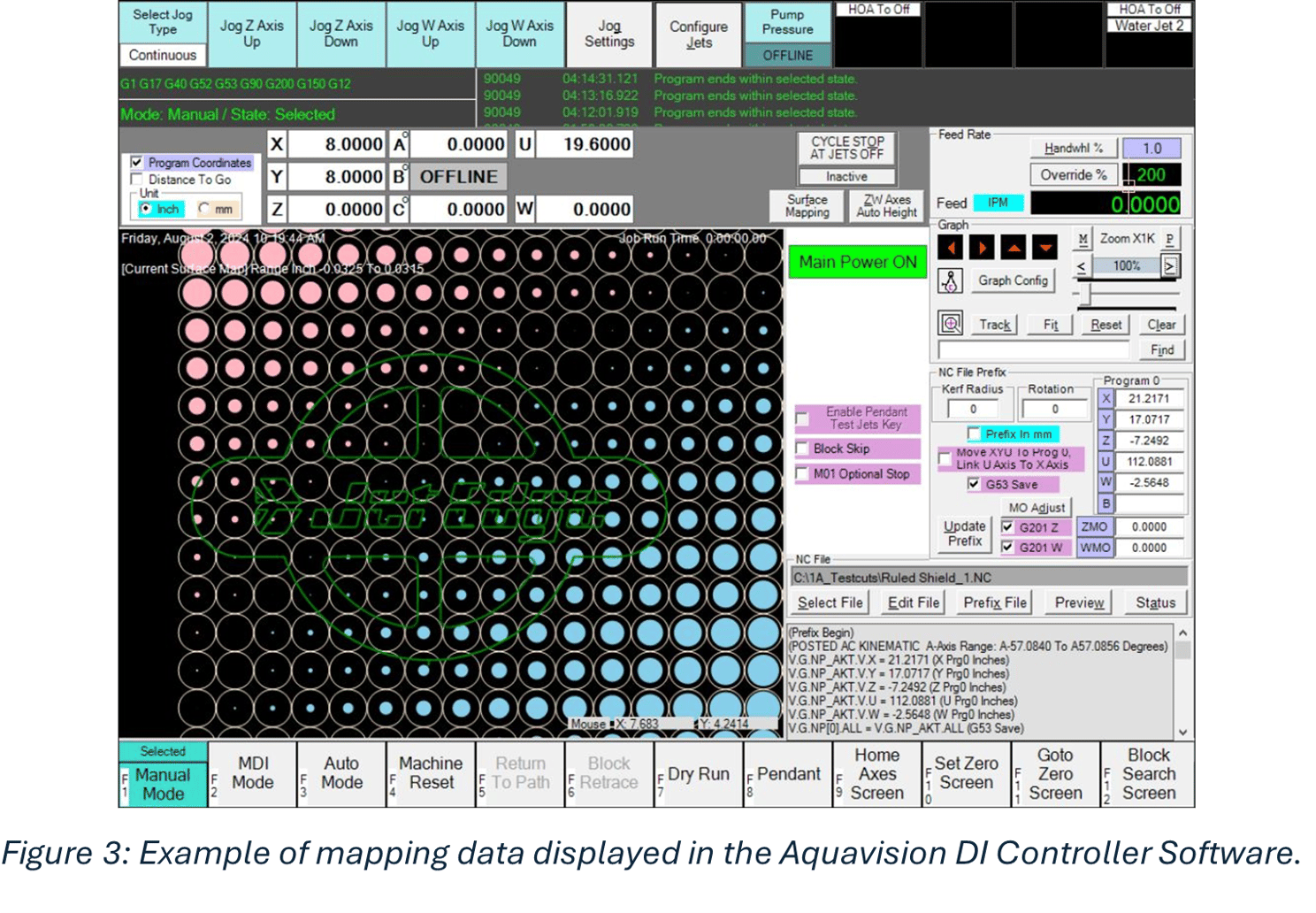Click Machine Reset

pos(431,773)
